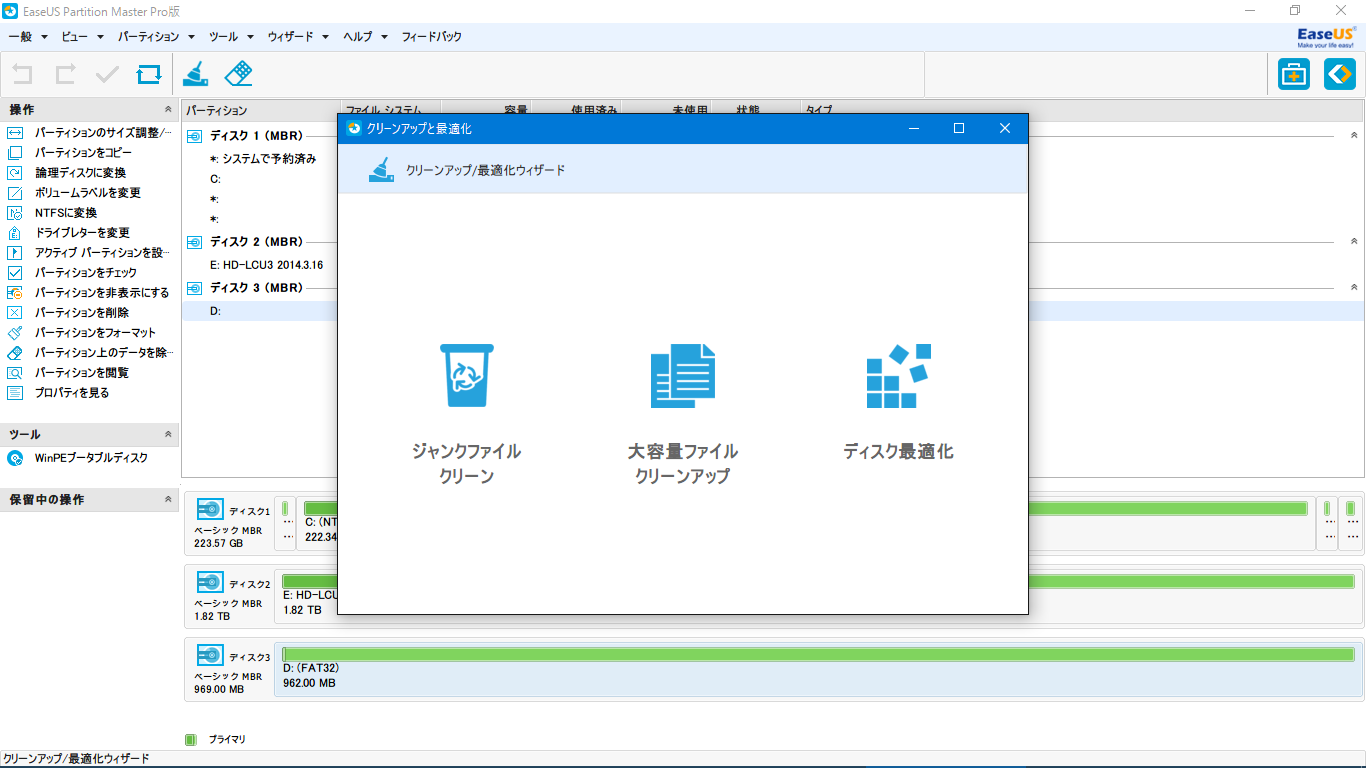Click the EaseUS logo top right
1366x768 pixels.
[x=1327, y=37]
